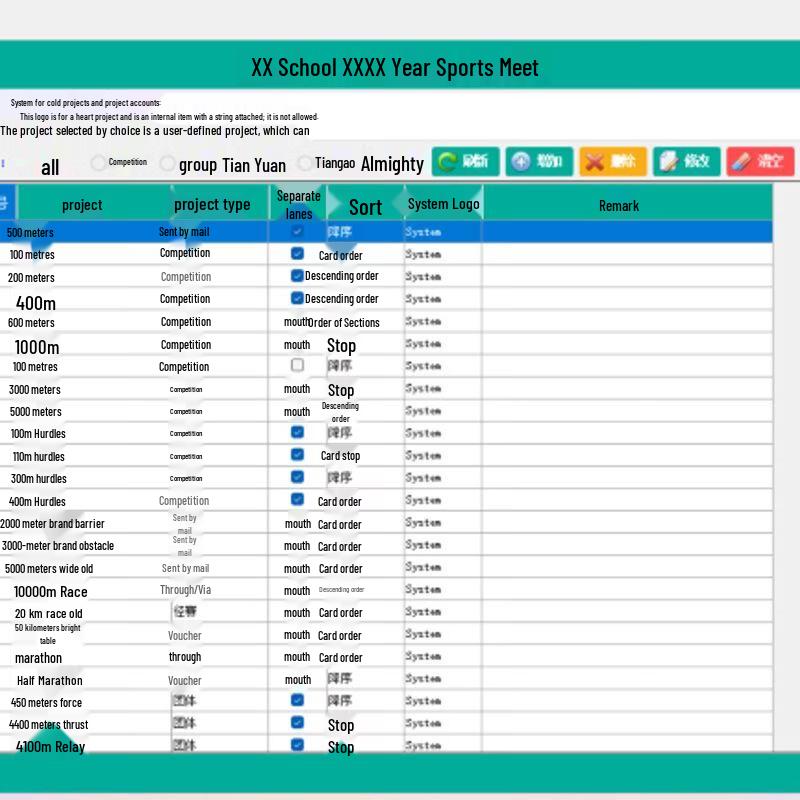Select the Competition radio button
The image size is (800, 800).
[98, 163]
